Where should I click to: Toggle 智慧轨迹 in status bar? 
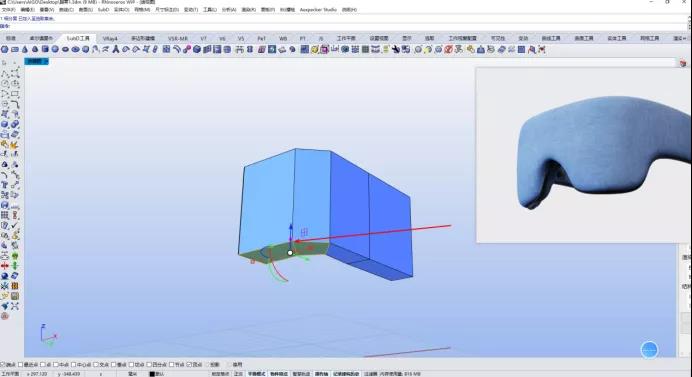coord(301,374)
